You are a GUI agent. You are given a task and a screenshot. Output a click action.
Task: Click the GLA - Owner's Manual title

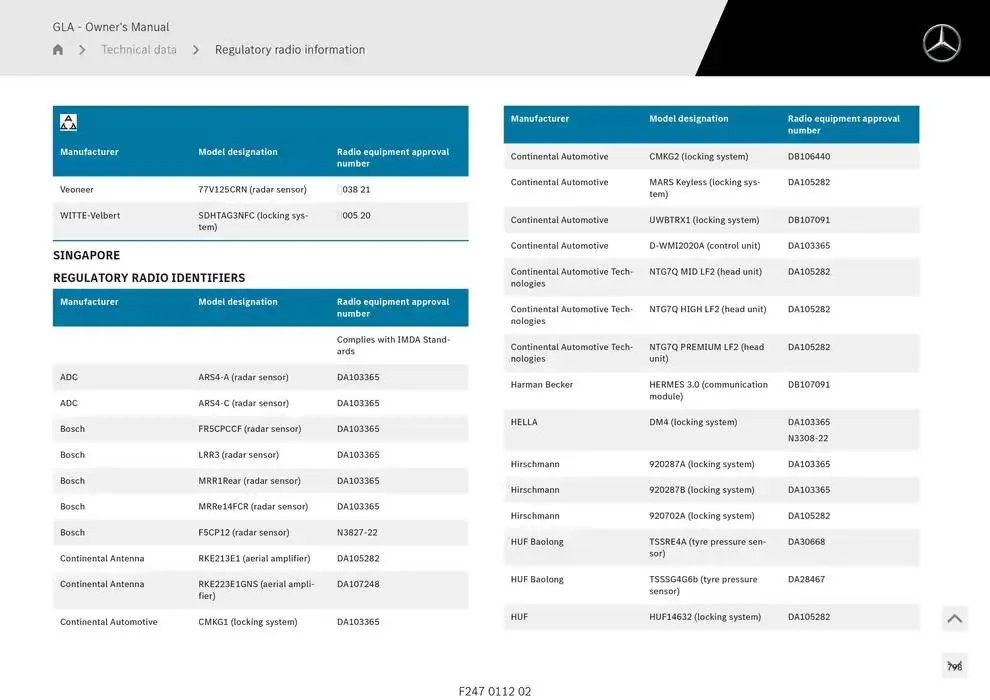pyautogui.click(x=111, y=27)
